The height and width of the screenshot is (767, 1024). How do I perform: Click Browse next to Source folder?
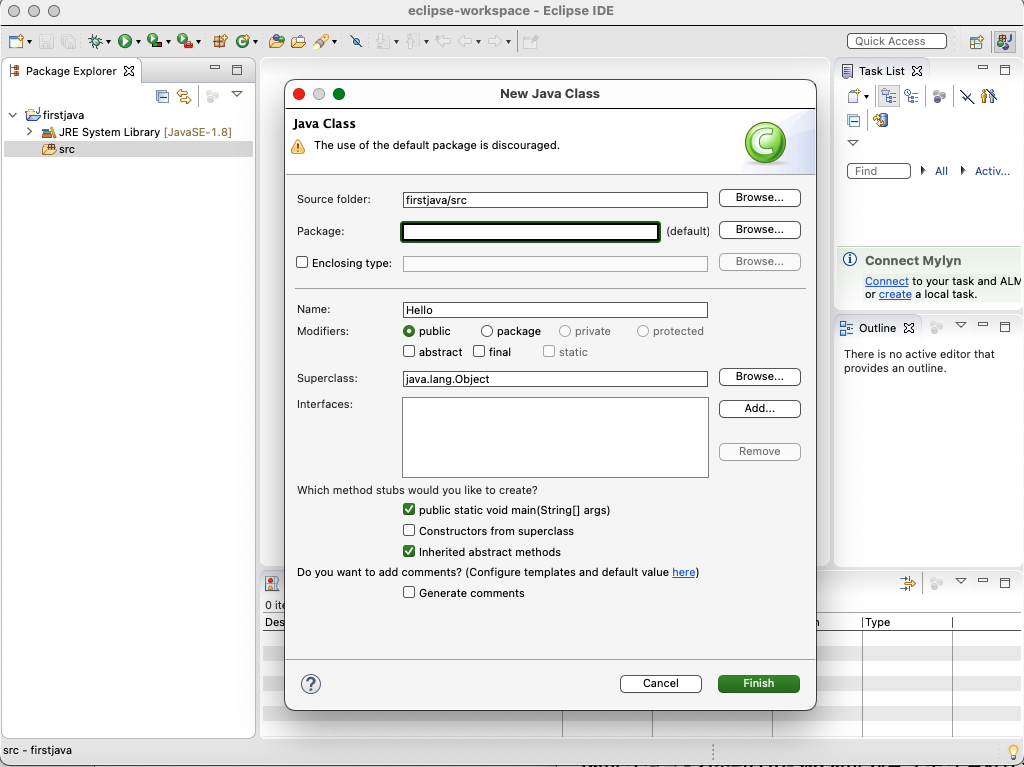pos(760,198)
